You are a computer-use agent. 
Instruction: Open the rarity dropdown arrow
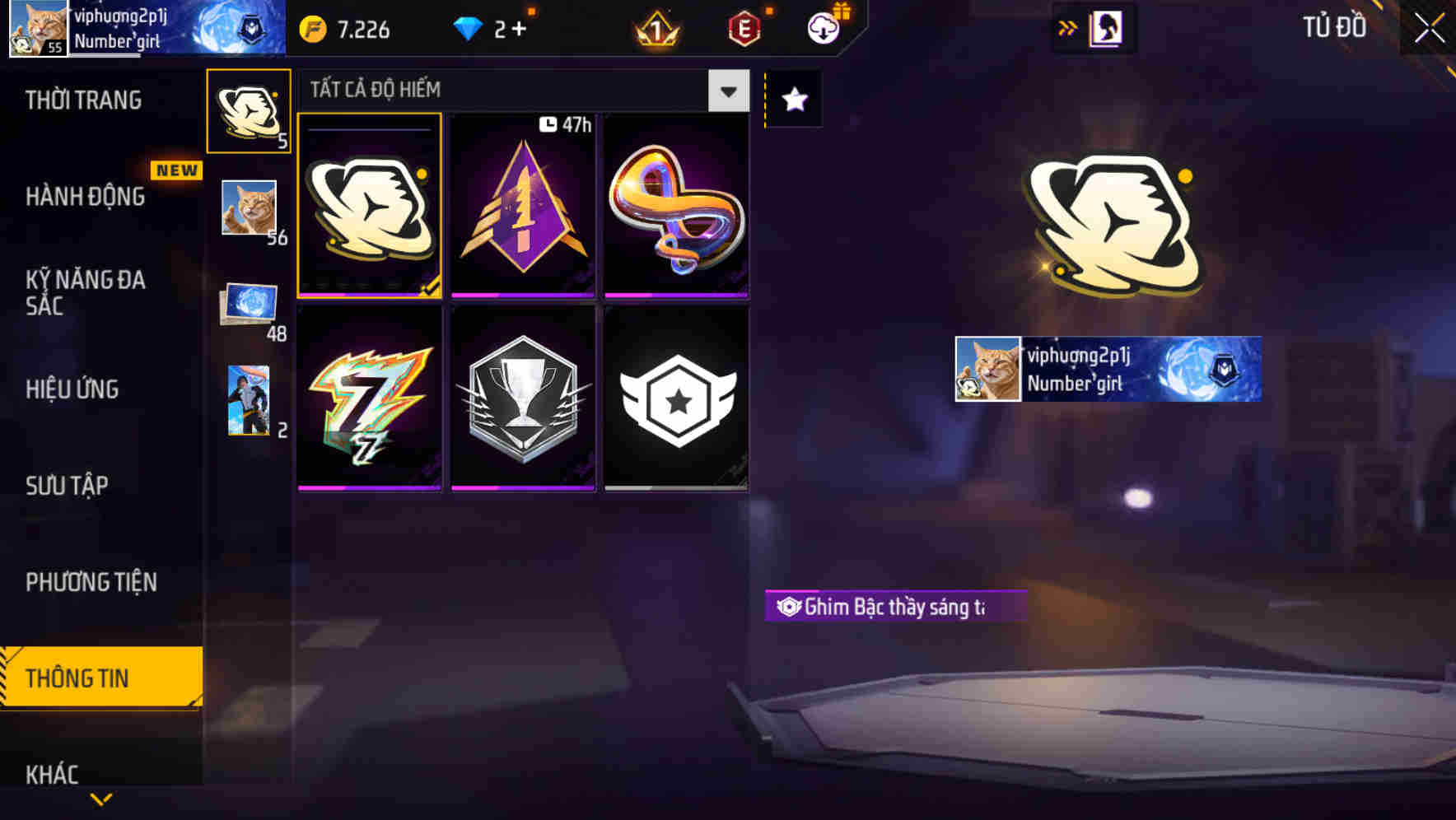tap(728, 91)
